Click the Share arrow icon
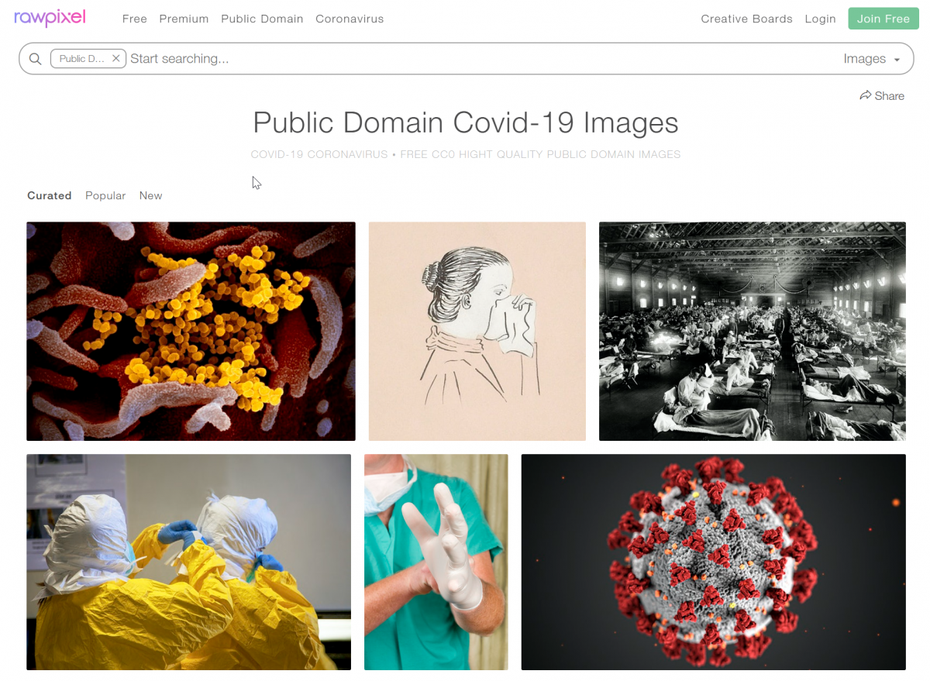This screenshot has width=930, height=681. click(x=865, y=96)
